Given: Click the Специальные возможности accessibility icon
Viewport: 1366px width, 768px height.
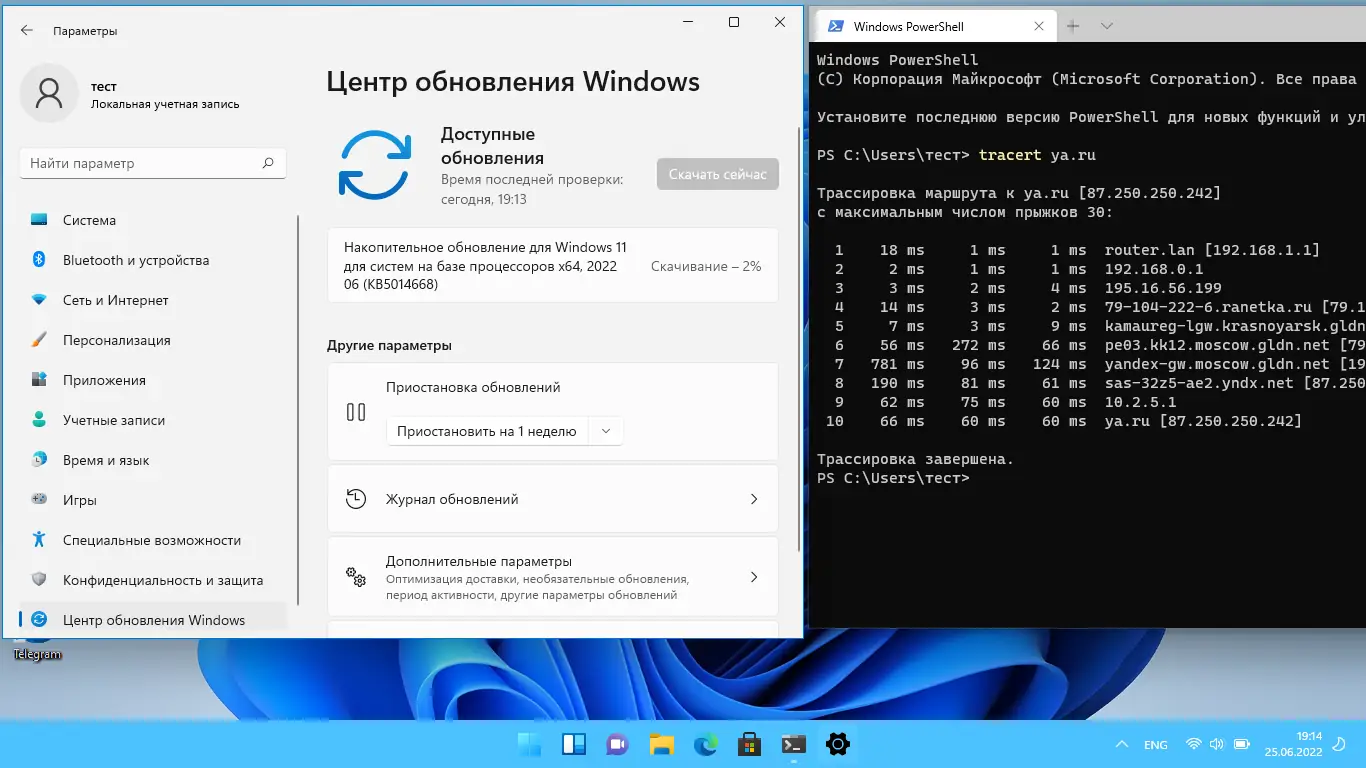Looking at the screenshot, I should coord(39,540).
